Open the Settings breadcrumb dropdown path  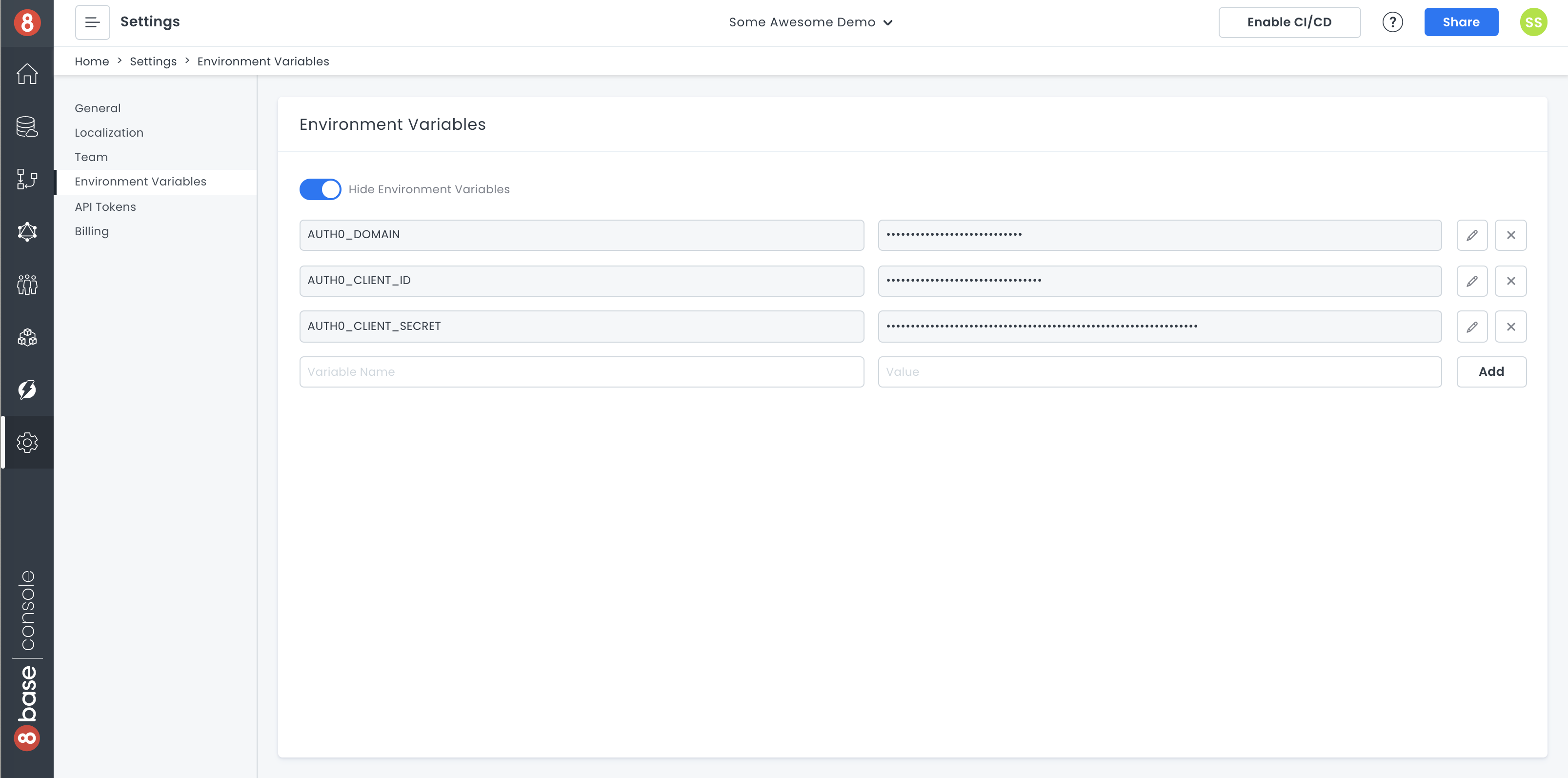[x=153, y=61]
